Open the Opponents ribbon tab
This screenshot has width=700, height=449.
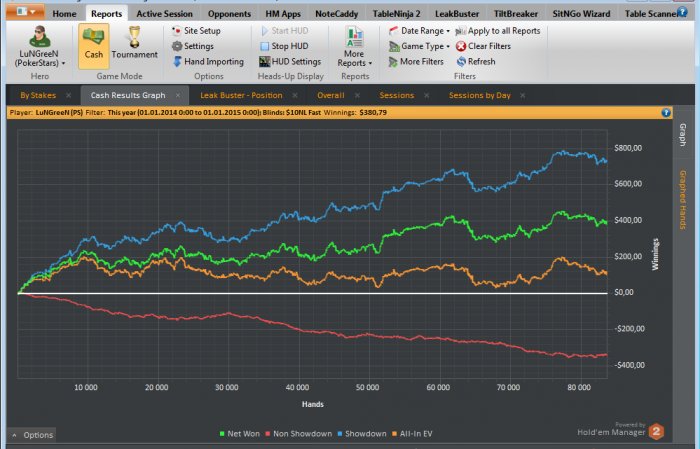[x=229, y=14]
